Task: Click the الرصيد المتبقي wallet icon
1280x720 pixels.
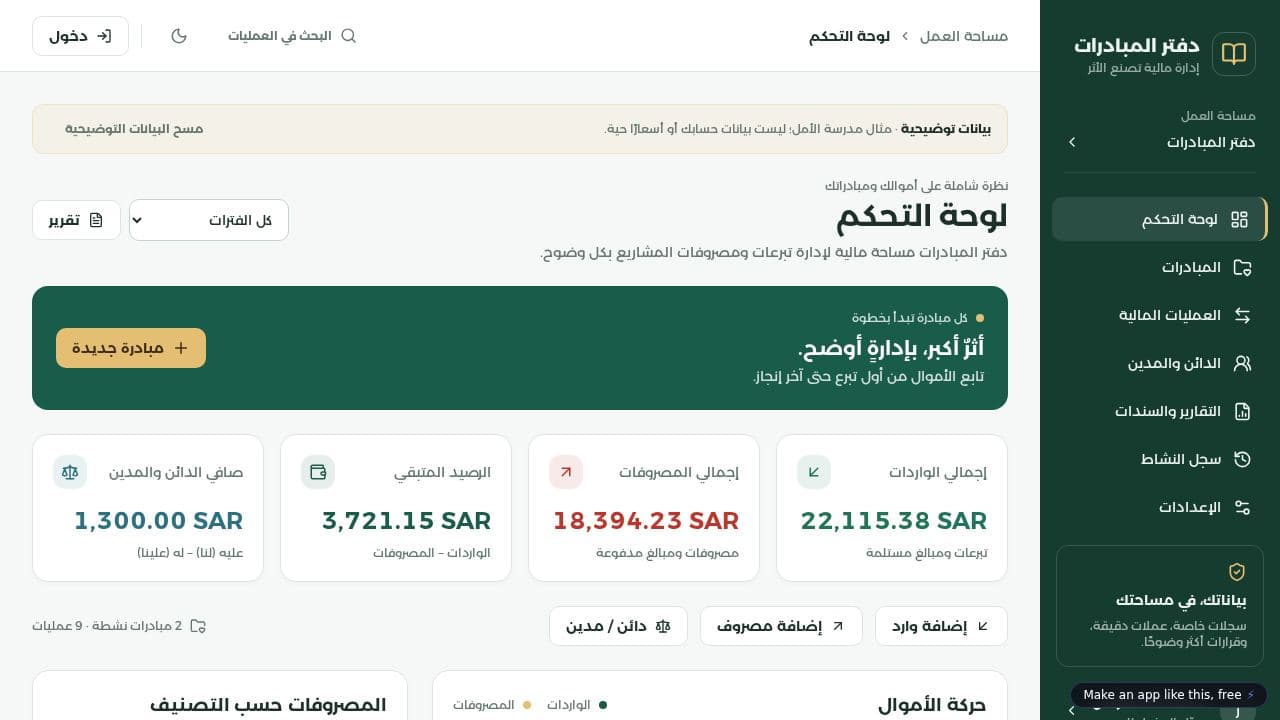Action: [318, 472]
